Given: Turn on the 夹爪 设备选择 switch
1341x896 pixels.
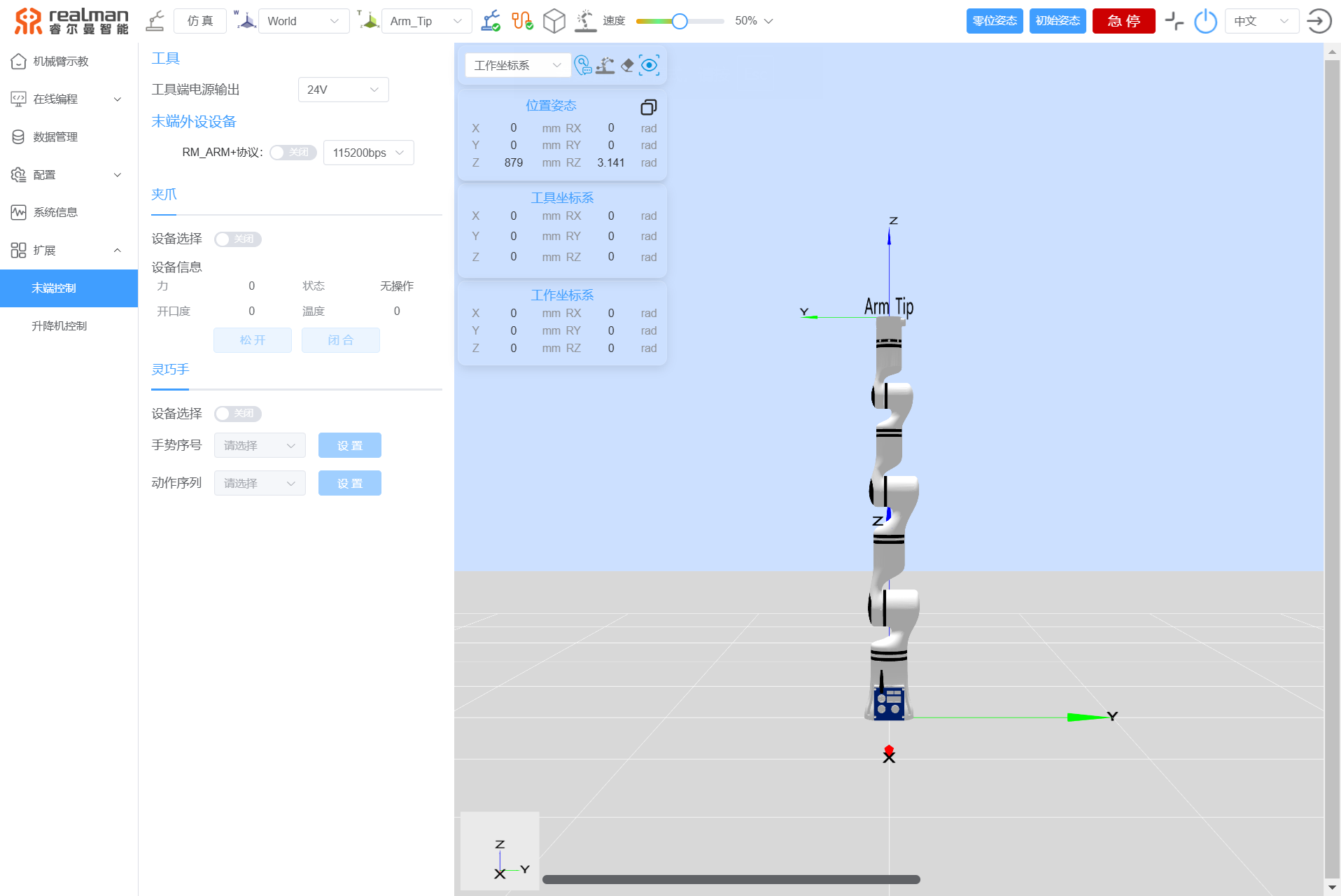Looking at the screenshot, I should 238,239.
